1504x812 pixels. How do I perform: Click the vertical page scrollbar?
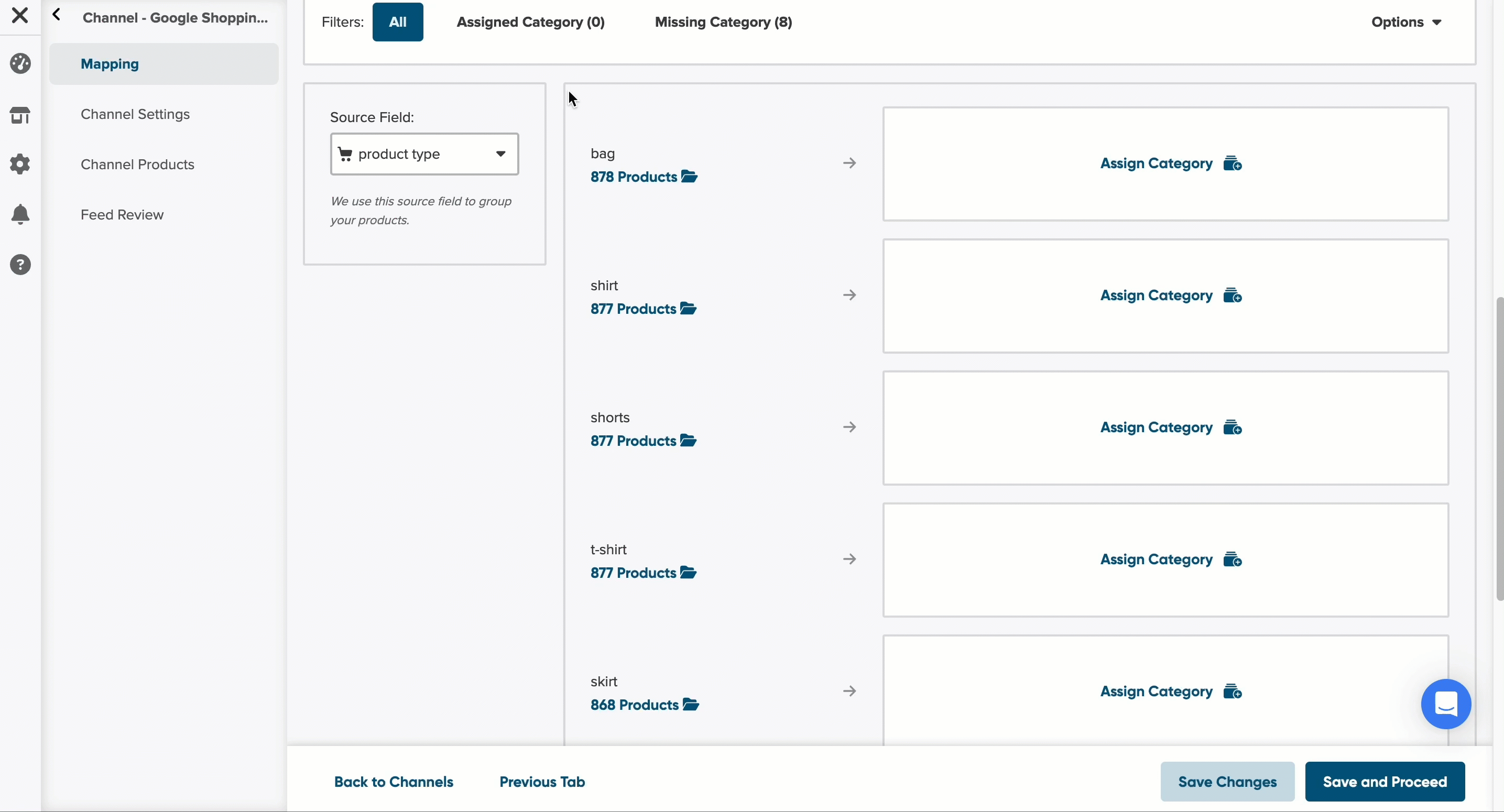point(1500,449)
